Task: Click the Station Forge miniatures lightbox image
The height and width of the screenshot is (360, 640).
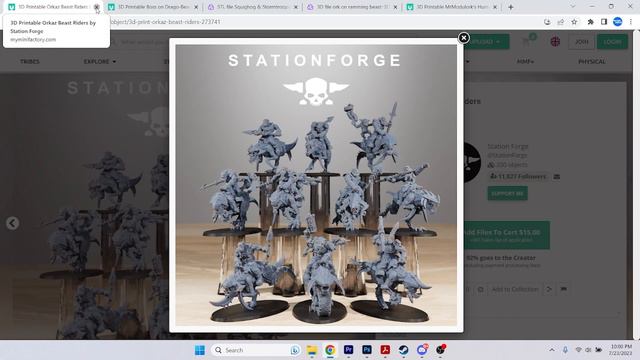Action: pos(316,185)
